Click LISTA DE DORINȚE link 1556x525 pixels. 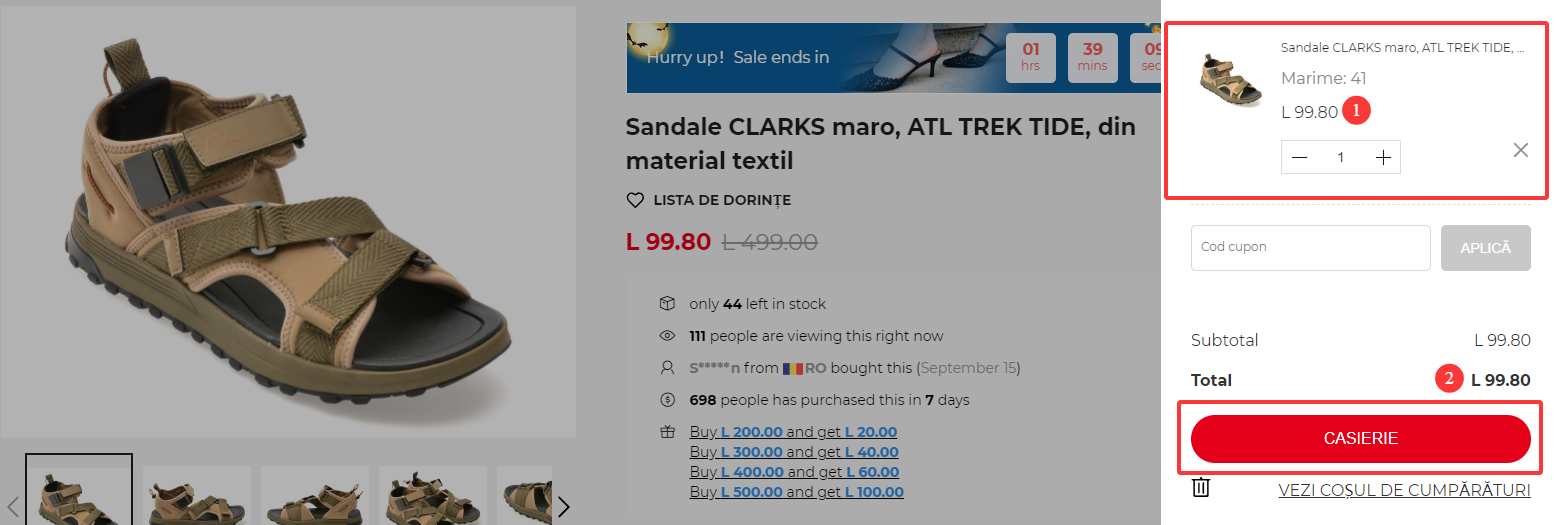[721, 200]
